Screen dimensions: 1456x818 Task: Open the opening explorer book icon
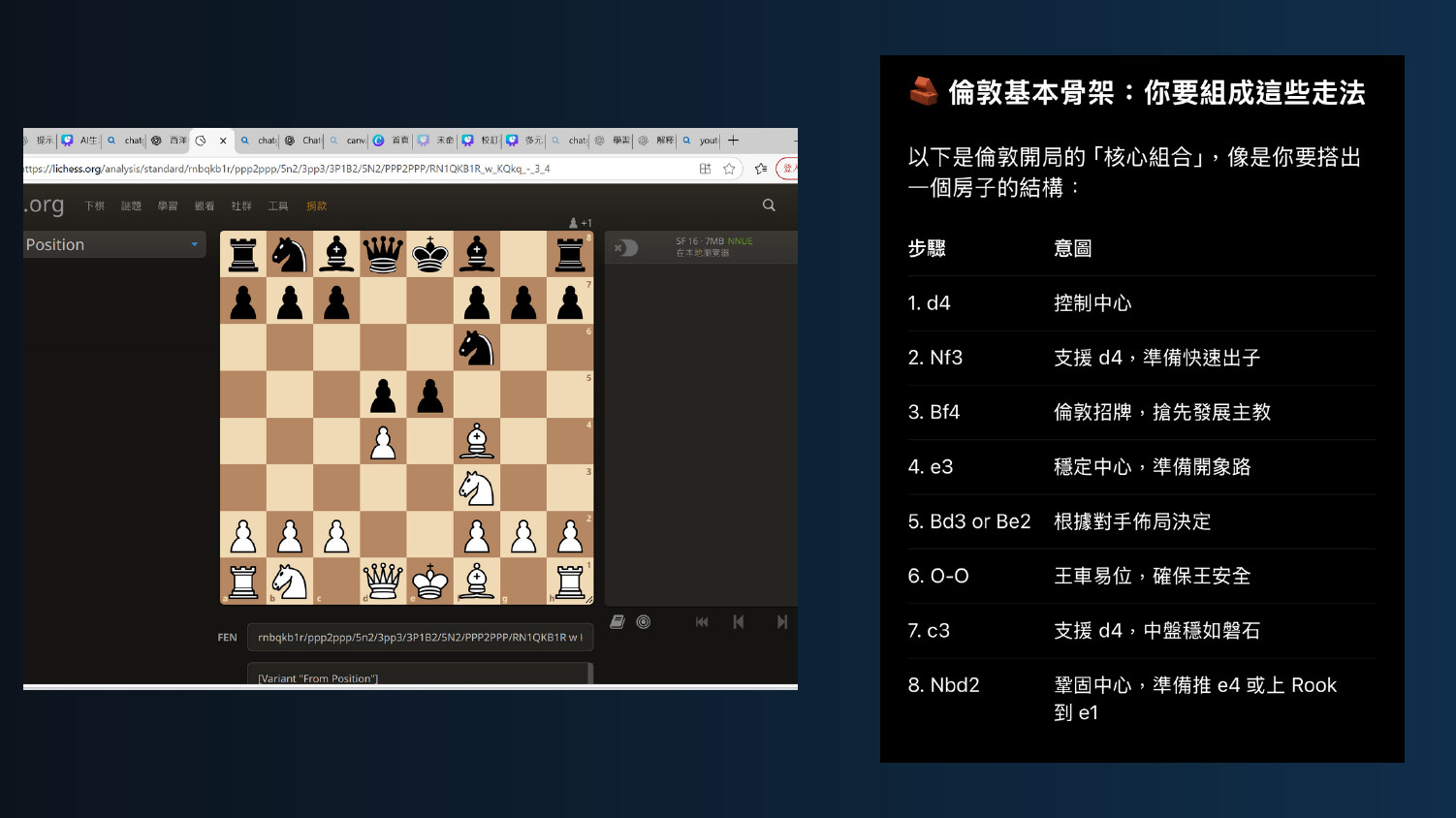617,622
